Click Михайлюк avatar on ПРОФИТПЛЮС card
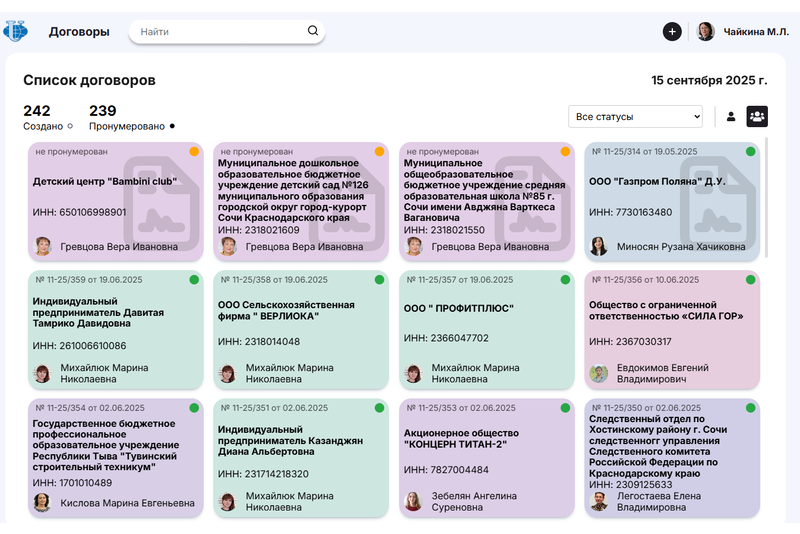 413,374
